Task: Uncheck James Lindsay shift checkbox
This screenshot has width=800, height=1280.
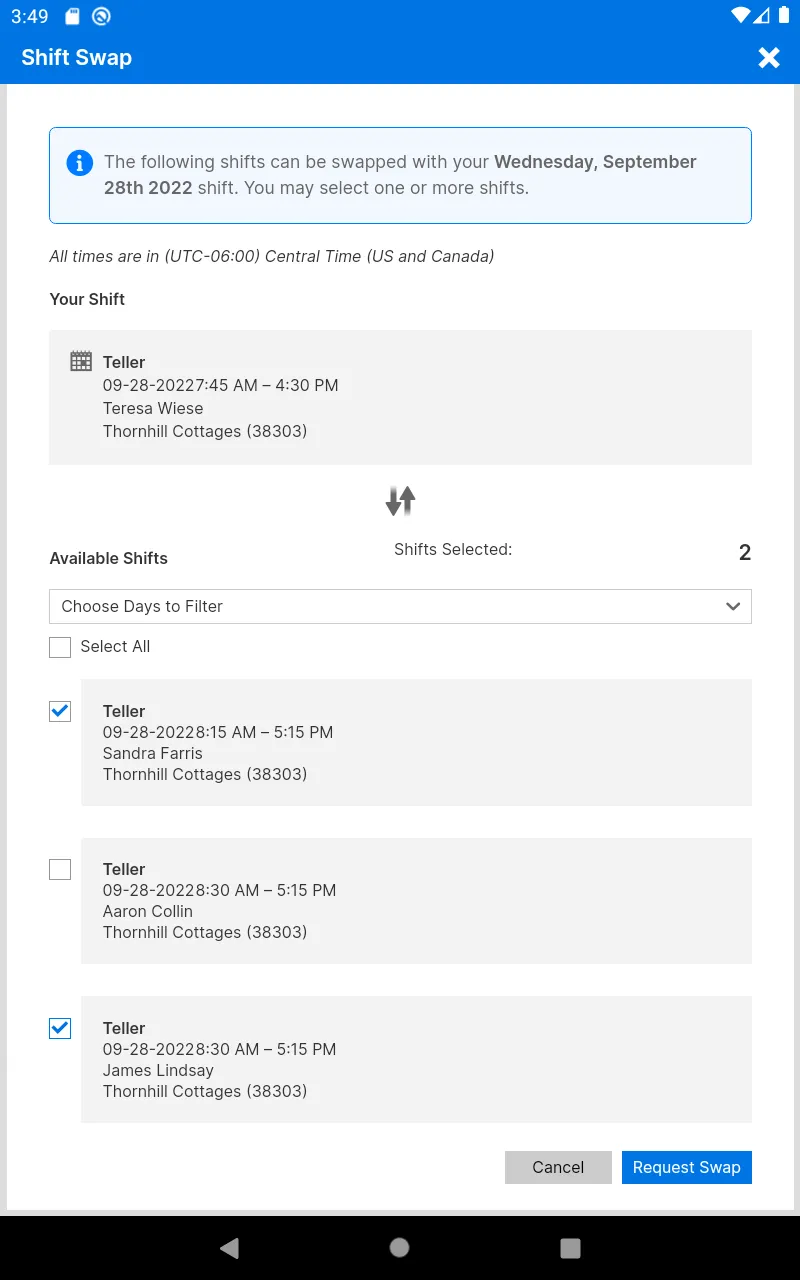Action: tap(60, 1028)
